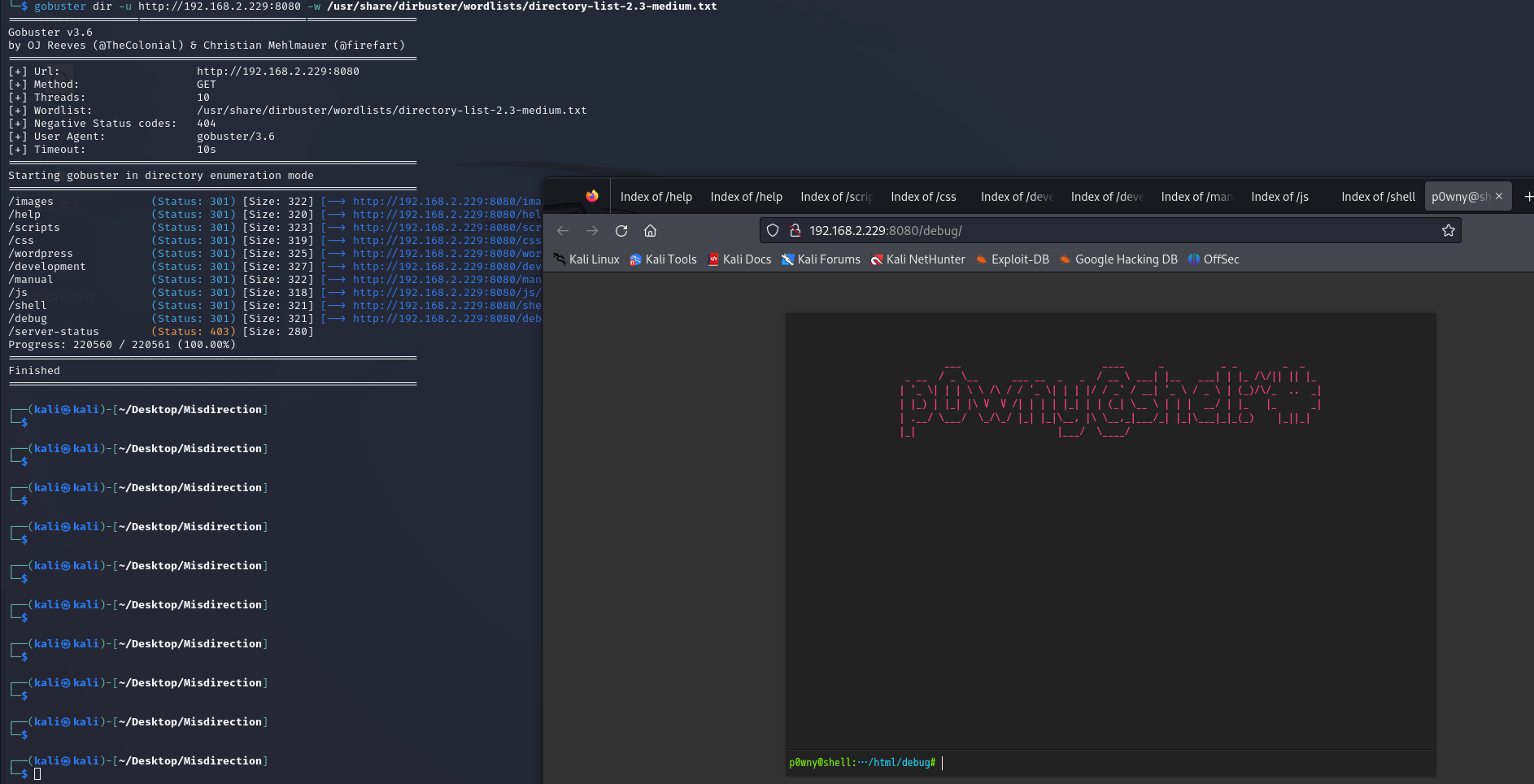Switch to the Index of /css tab

(927, 197)
